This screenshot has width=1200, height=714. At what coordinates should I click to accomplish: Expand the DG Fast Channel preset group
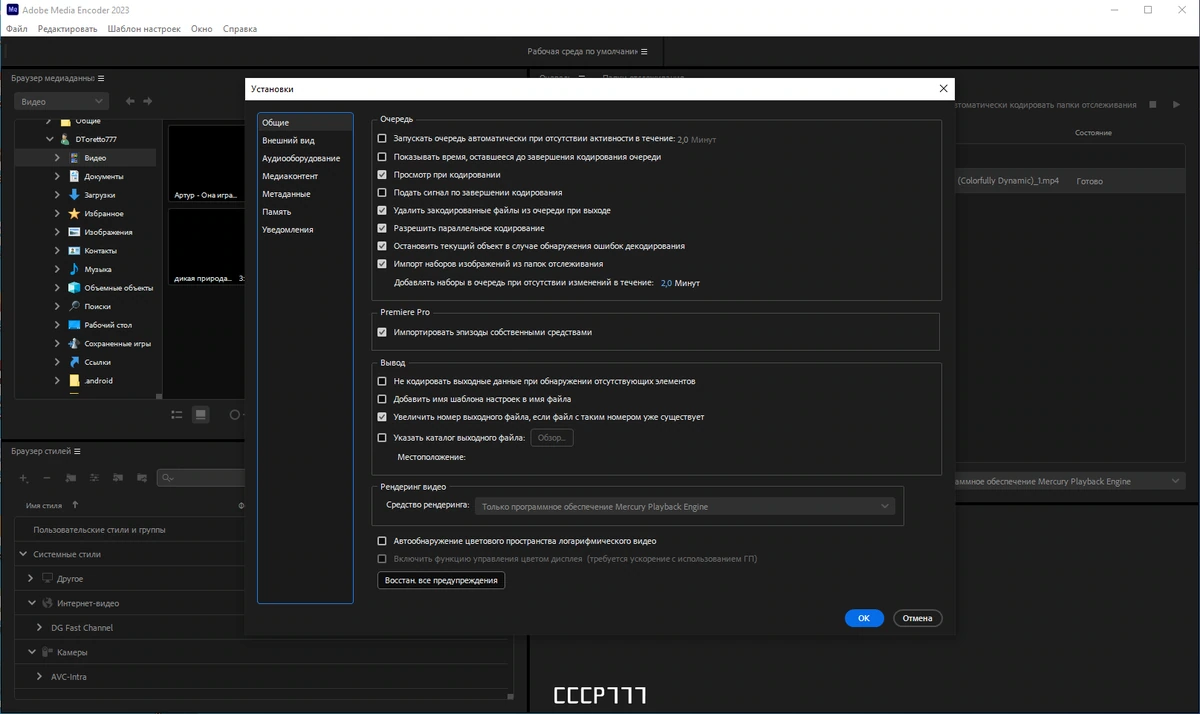click(40, 628)
